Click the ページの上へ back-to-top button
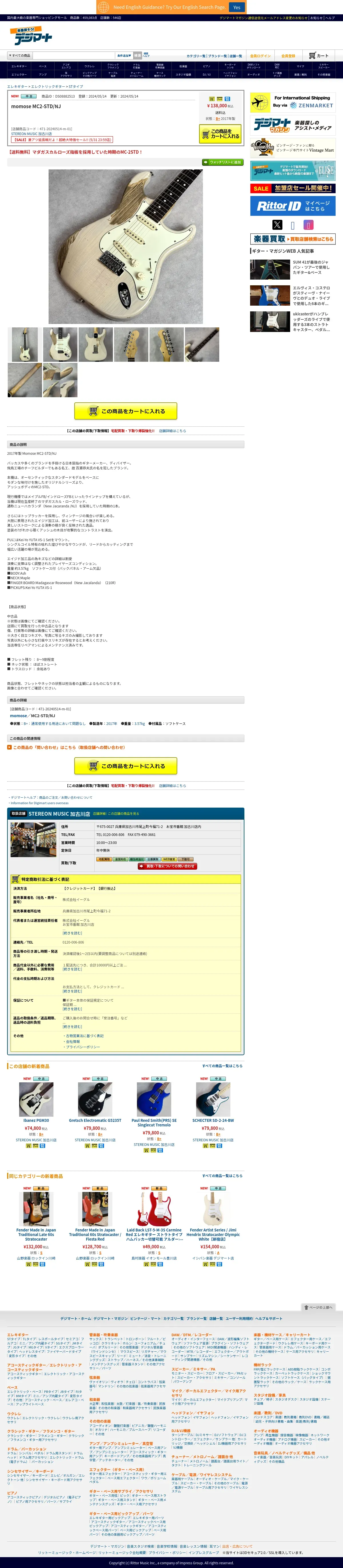This screenshot has height=1568, width=343. 319,1308
